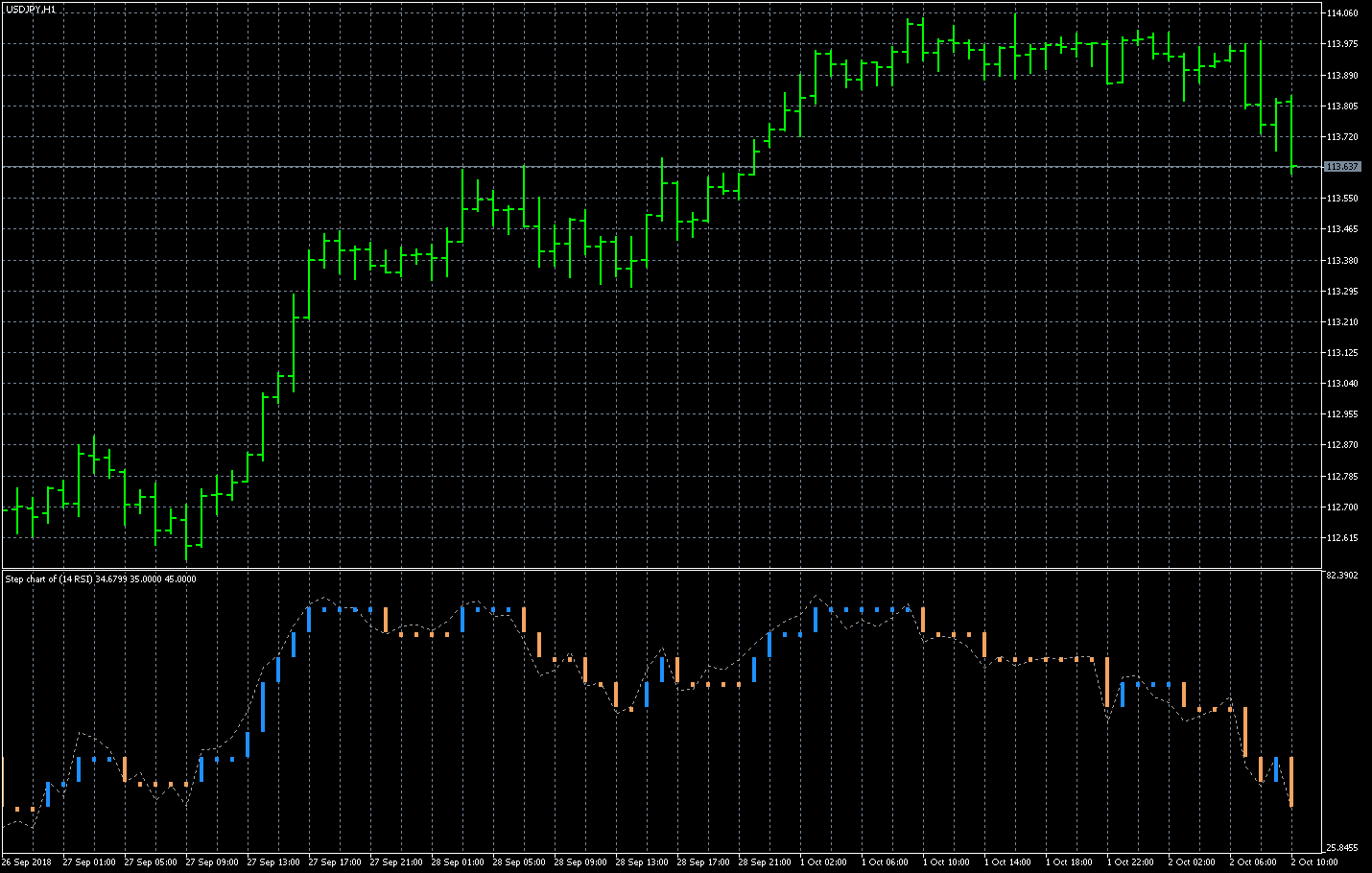Select the 2 Oct 10:00 time label

click(x=1313, y=862)
